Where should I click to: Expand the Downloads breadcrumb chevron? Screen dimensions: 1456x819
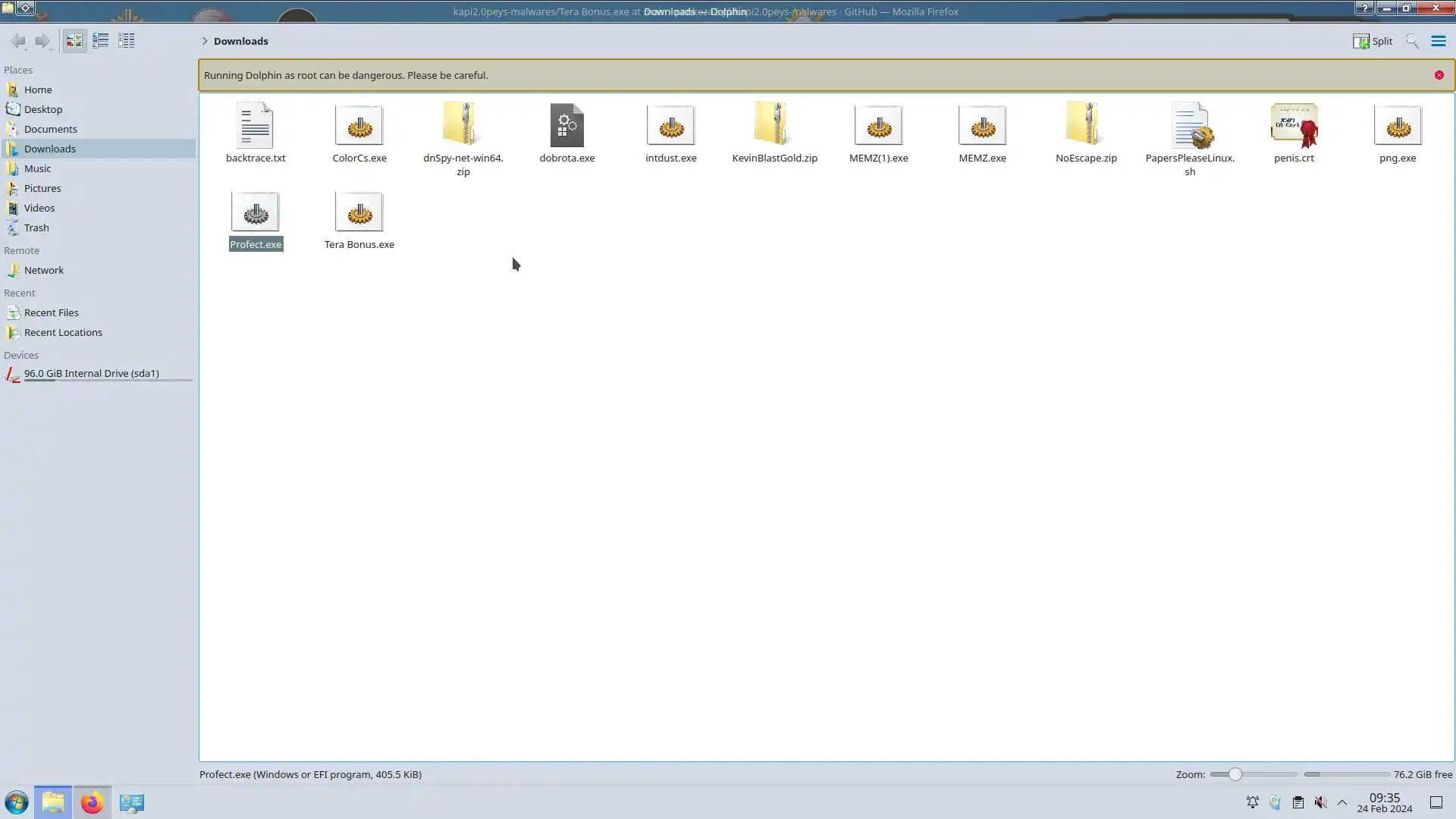[205, 41]
